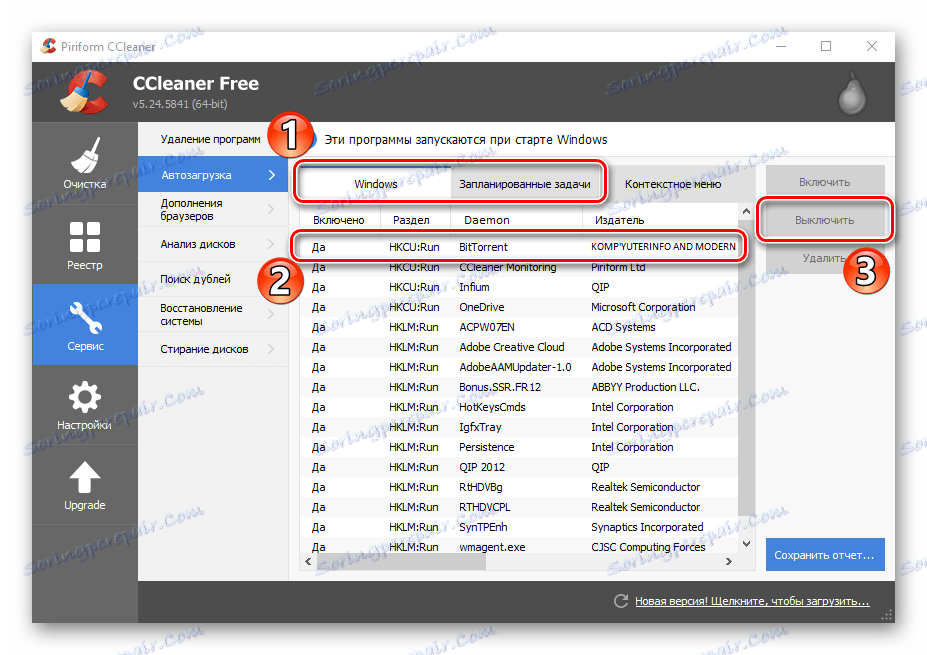This screenshot has height=655, width=927.
Task: Click the pear icon in header
Action: [x=852, y=94]
